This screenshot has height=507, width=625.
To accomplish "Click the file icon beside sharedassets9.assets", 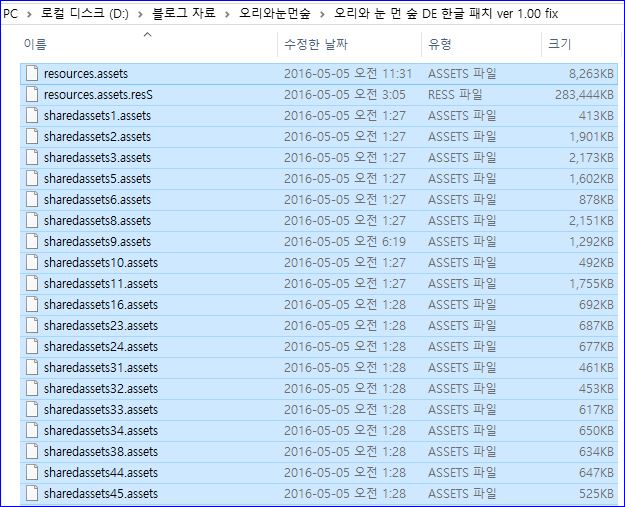I will point(32,242).
